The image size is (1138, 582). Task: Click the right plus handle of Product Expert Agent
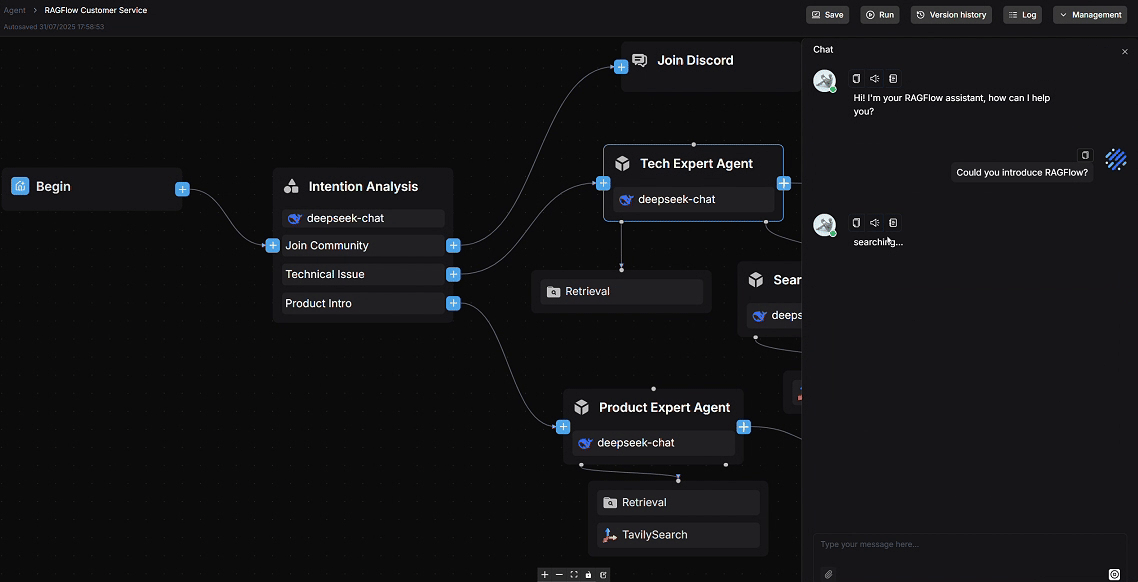pos(744,427)
